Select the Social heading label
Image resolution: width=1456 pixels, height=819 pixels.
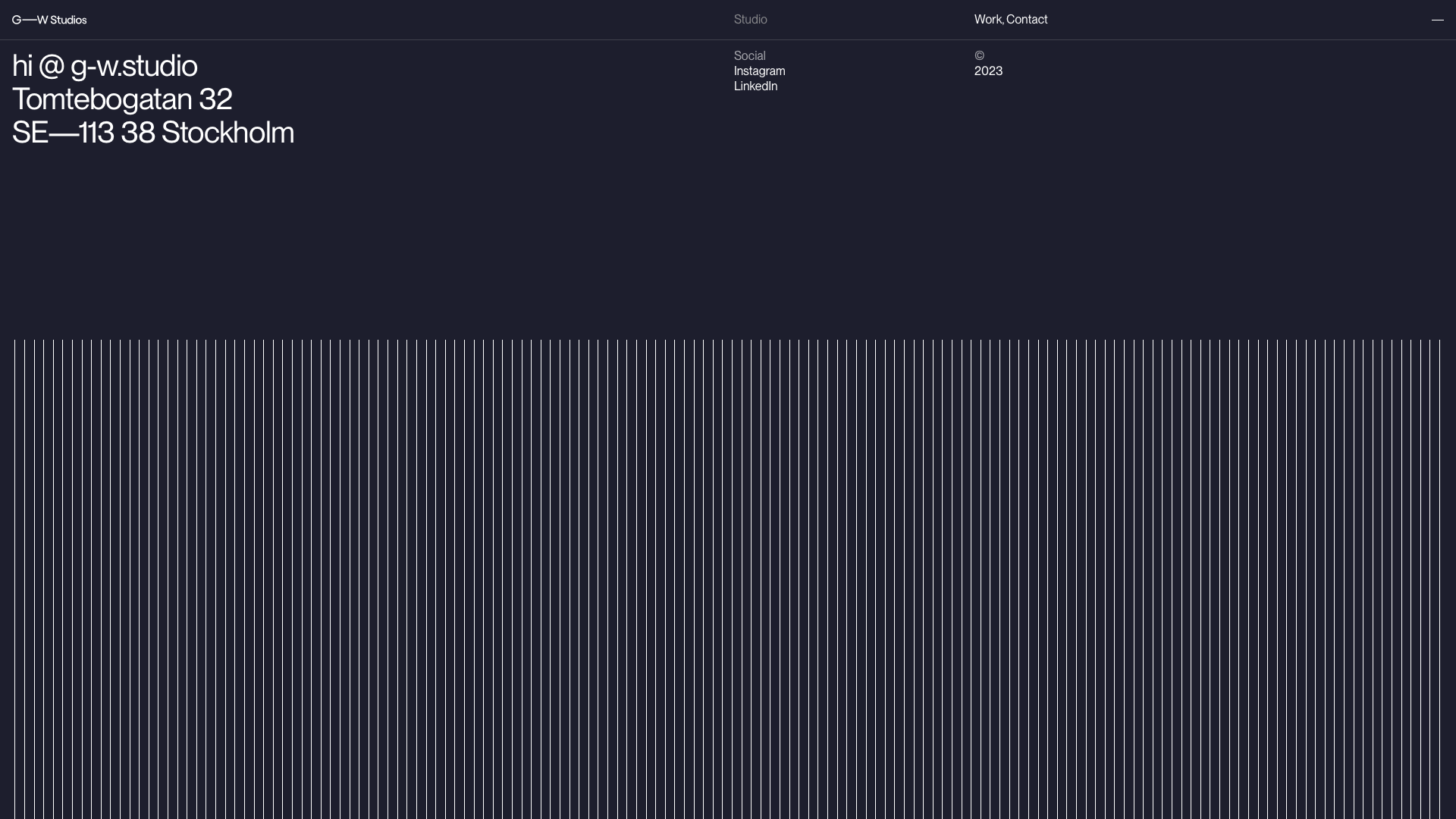pyautogui.click(x=749, y=55)
